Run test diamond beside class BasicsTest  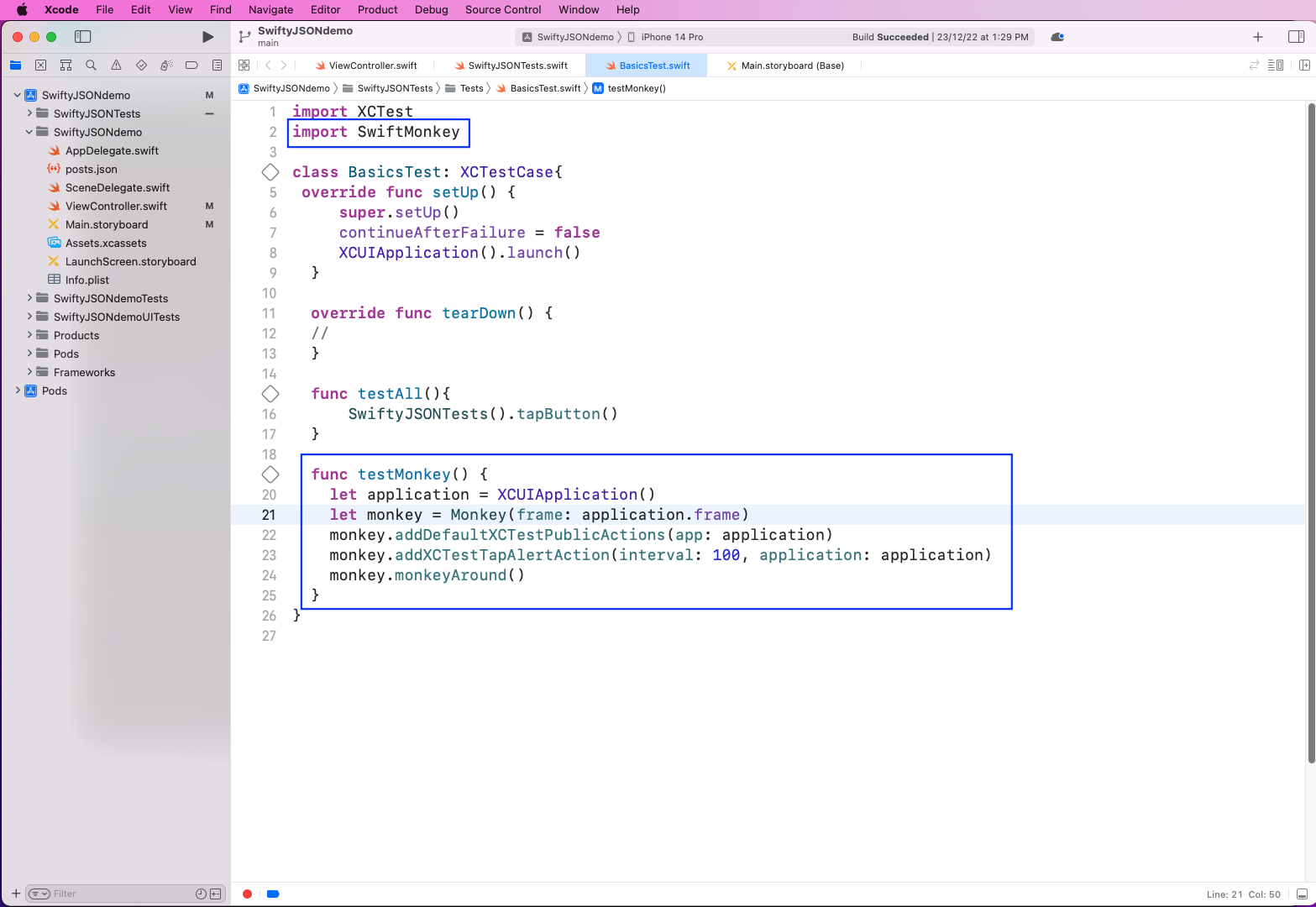(x=270, y=172)
